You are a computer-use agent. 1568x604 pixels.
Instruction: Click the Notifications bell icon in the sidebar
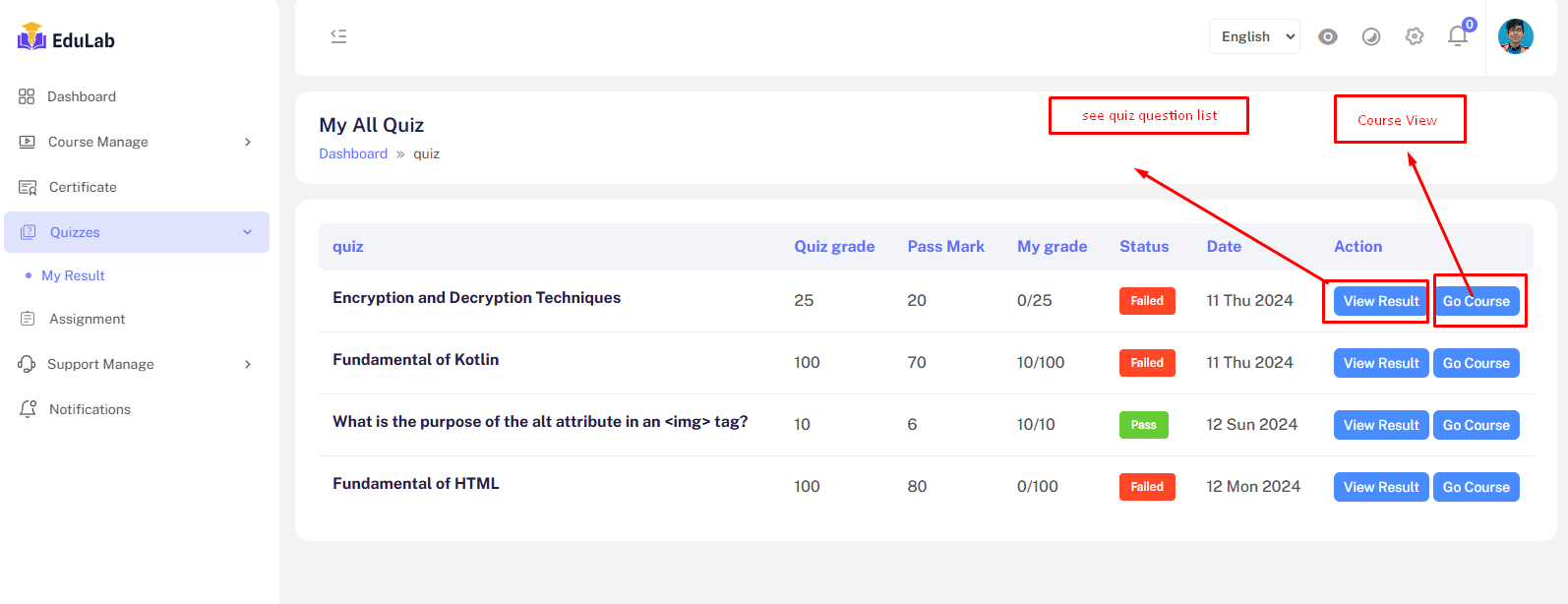[28, 409]
